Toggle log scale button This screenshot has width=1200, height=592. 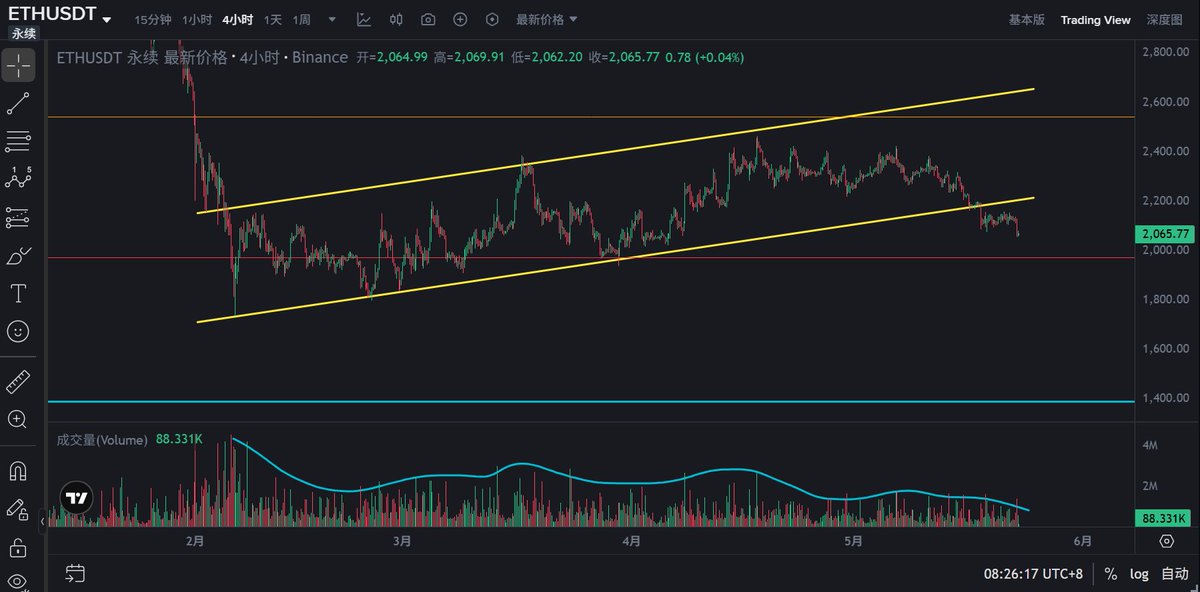click(x=1138, y=574)
